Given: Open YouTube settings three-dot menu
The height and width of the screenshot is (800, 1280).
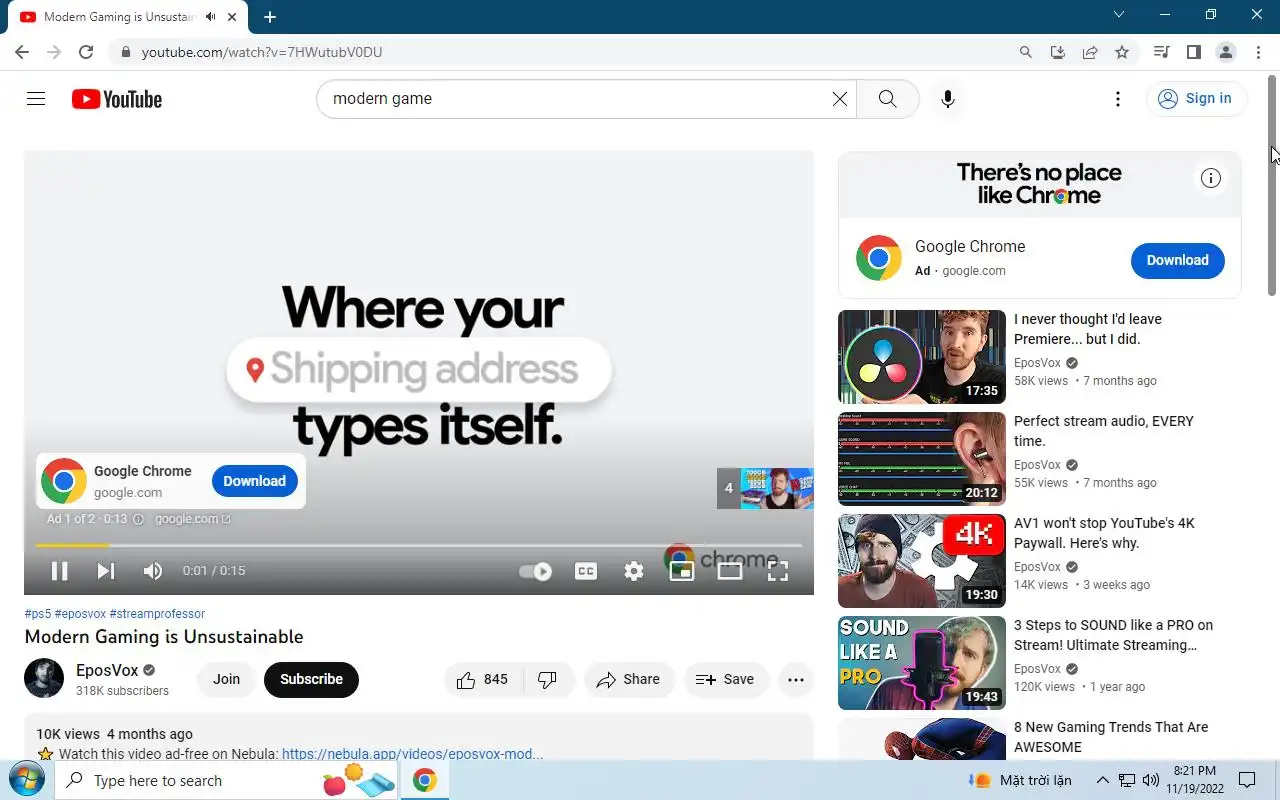Looking at the screenshot, I should 1118,99.
